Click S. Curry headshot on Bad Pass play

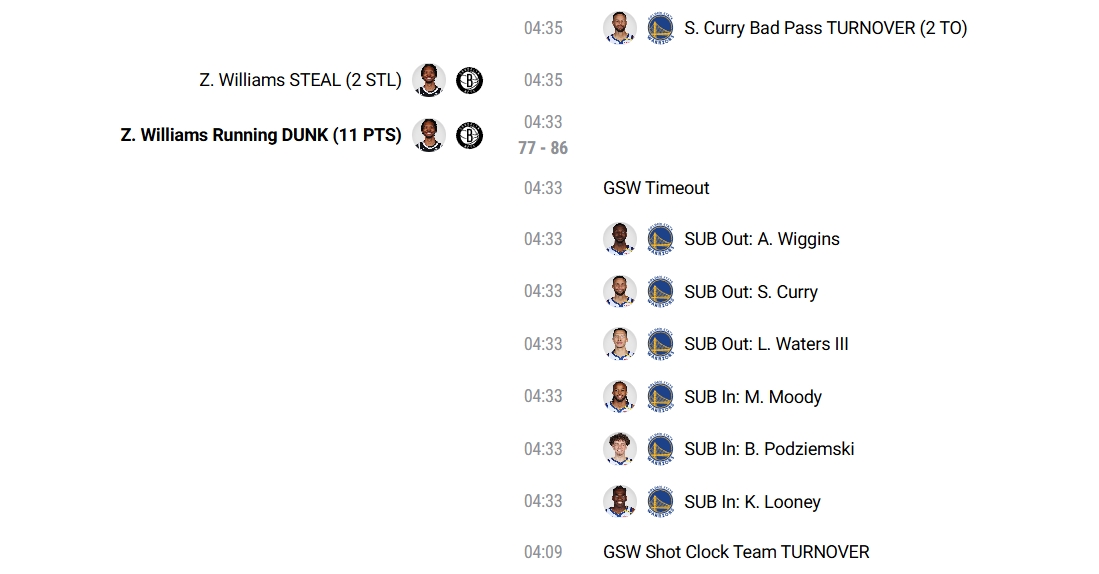(x=620, y=28)
